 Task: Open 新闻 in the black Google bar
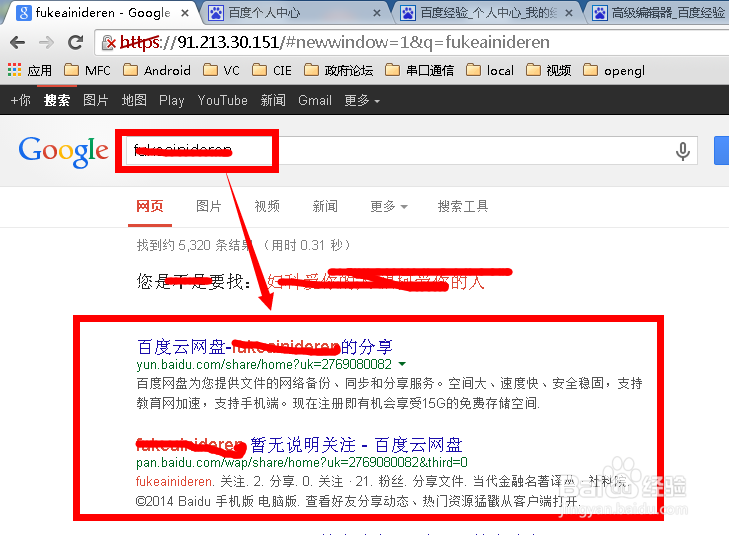273,100
